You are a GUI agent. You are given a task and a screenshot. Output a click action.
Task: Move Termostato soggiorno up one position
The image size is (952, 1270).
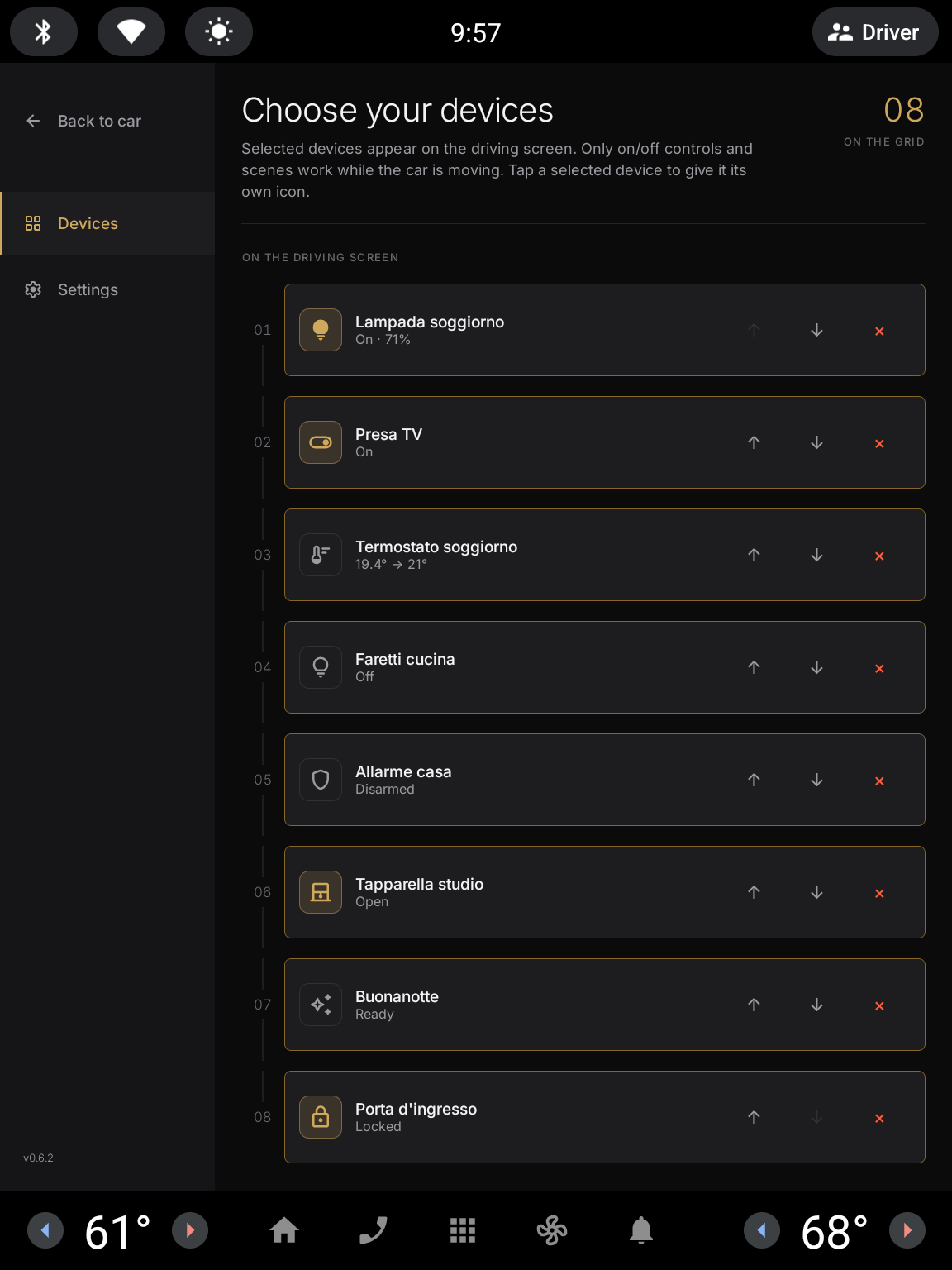[x=754, y=555]
